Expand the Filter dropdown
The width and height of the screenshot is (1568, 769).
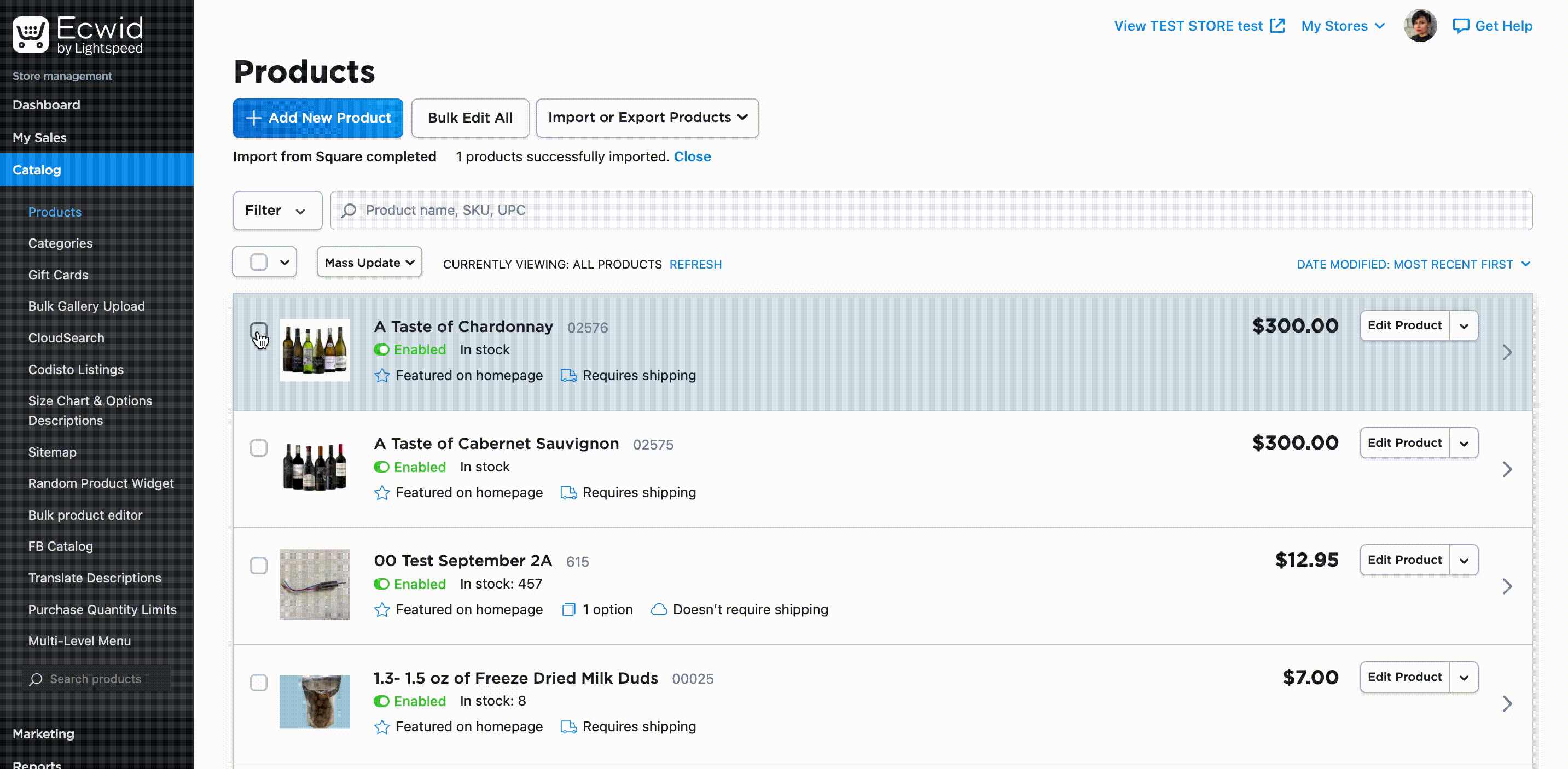click(x=276, y=210)
